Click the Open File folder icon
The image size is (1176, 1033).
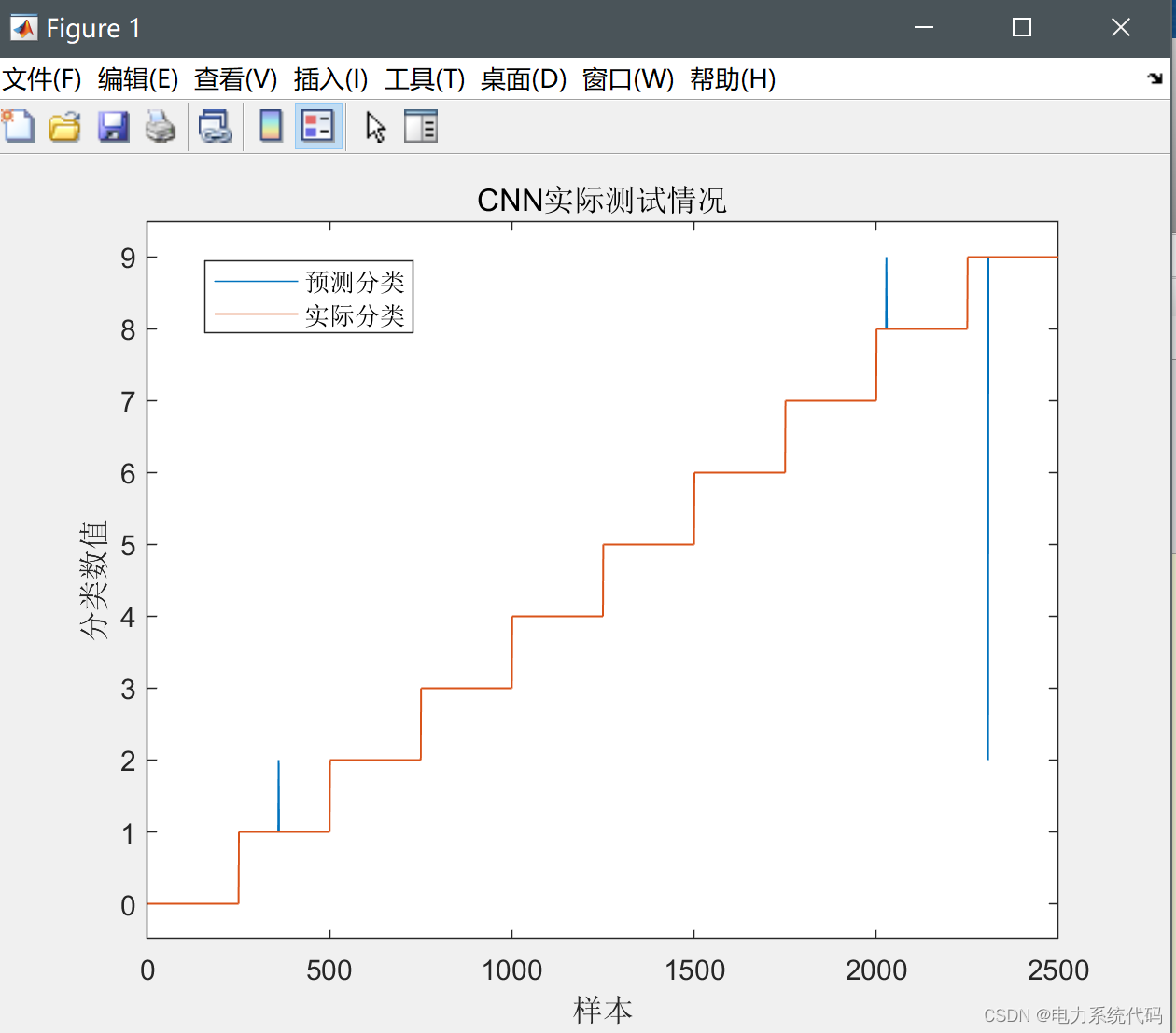[64, 126]
